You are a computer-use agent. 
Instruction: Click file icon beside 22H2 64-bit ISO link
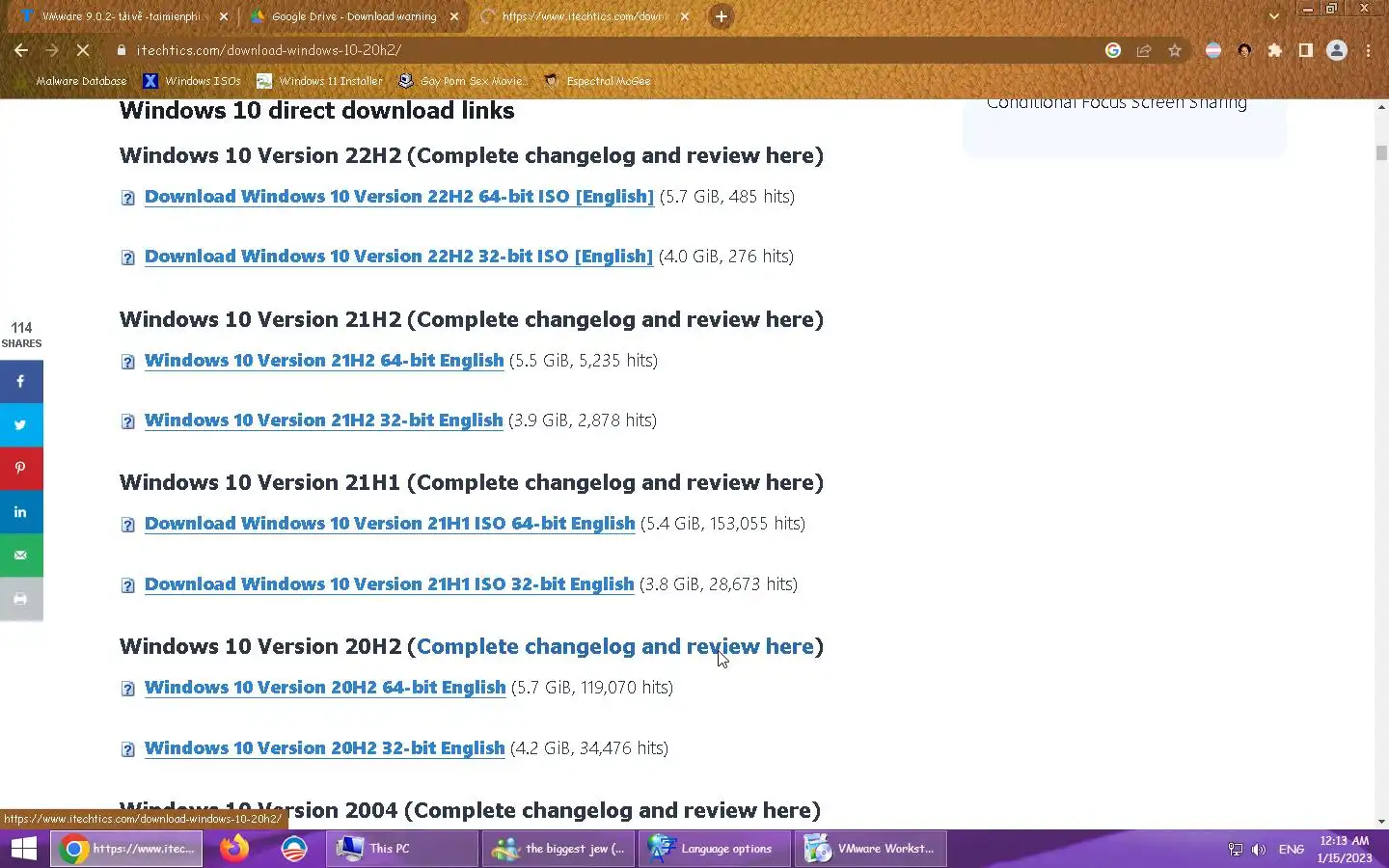click(128, 198)
